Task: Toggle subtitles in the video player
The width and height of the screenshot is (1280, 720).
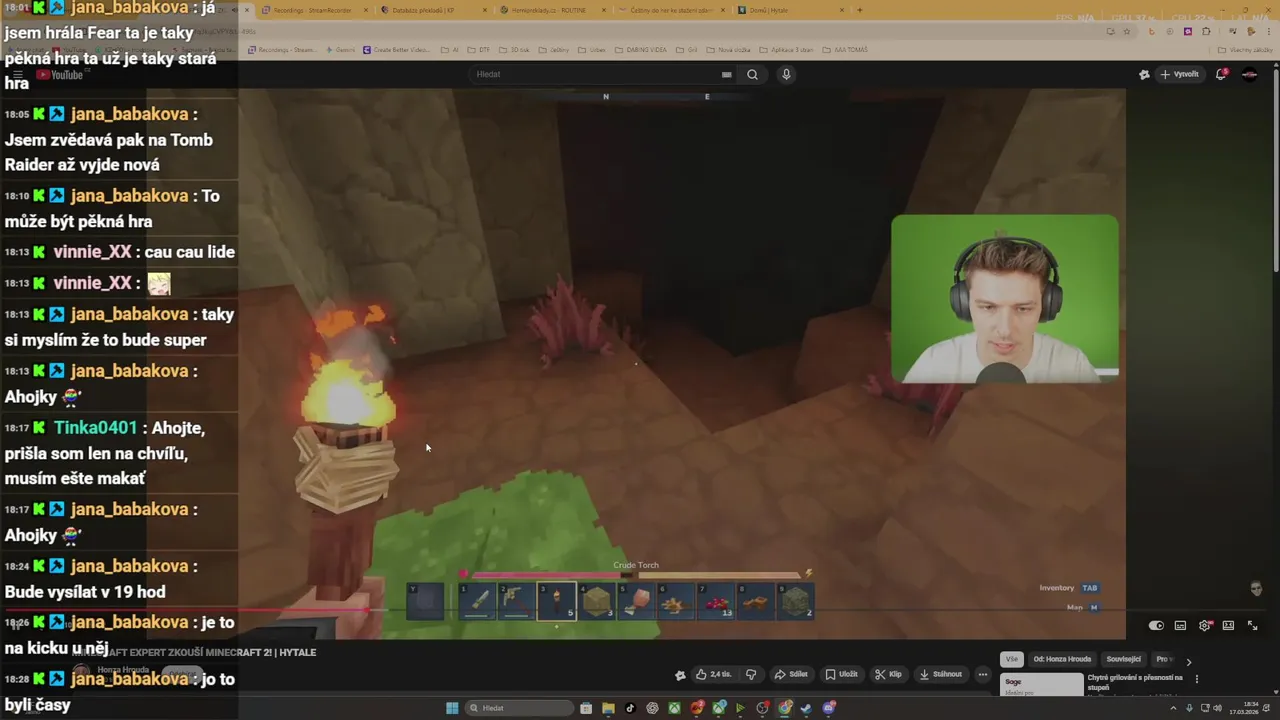Action: point(1180,625)
